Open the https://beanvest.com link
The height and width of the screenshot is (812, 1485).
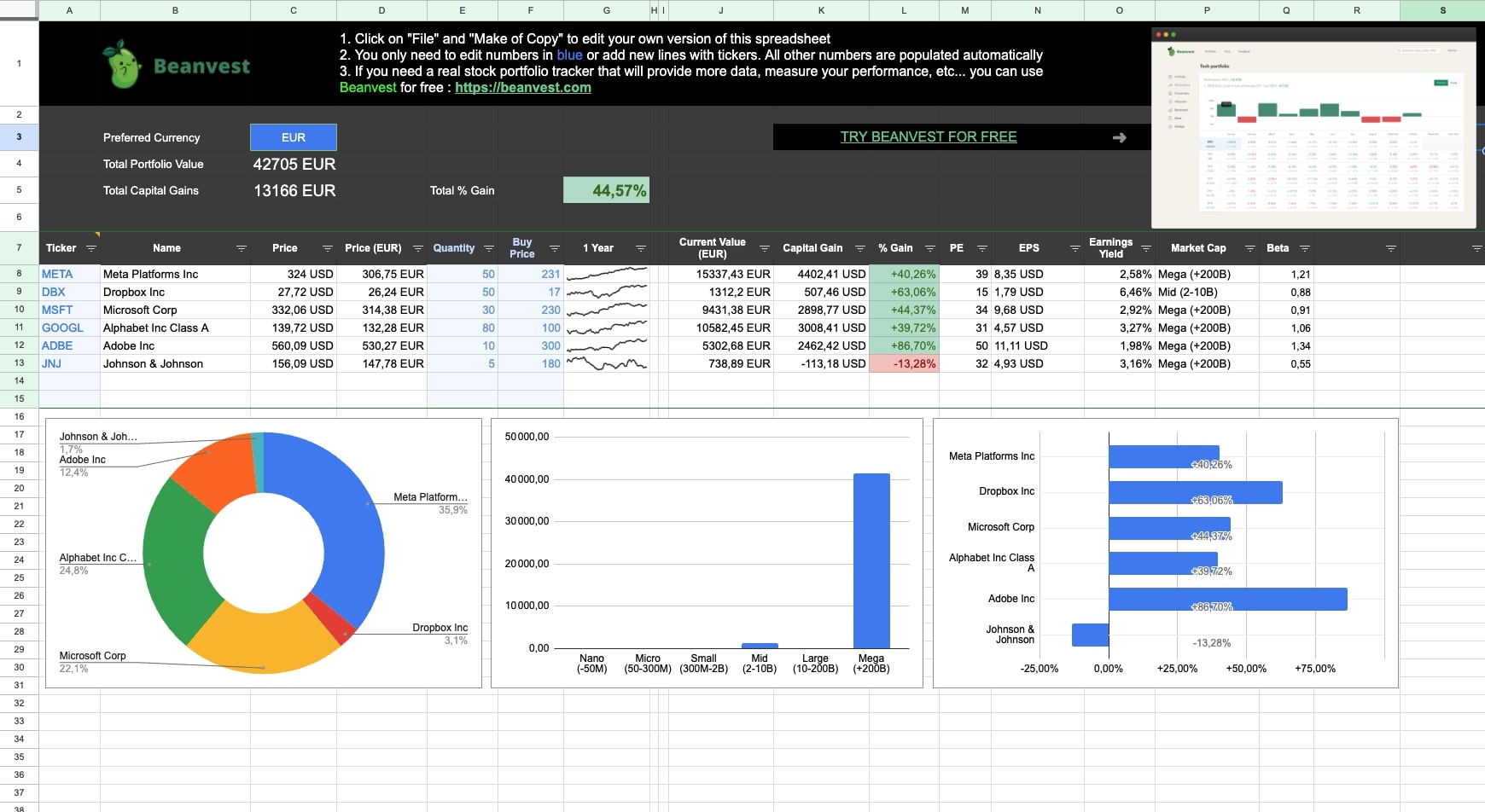523,87
